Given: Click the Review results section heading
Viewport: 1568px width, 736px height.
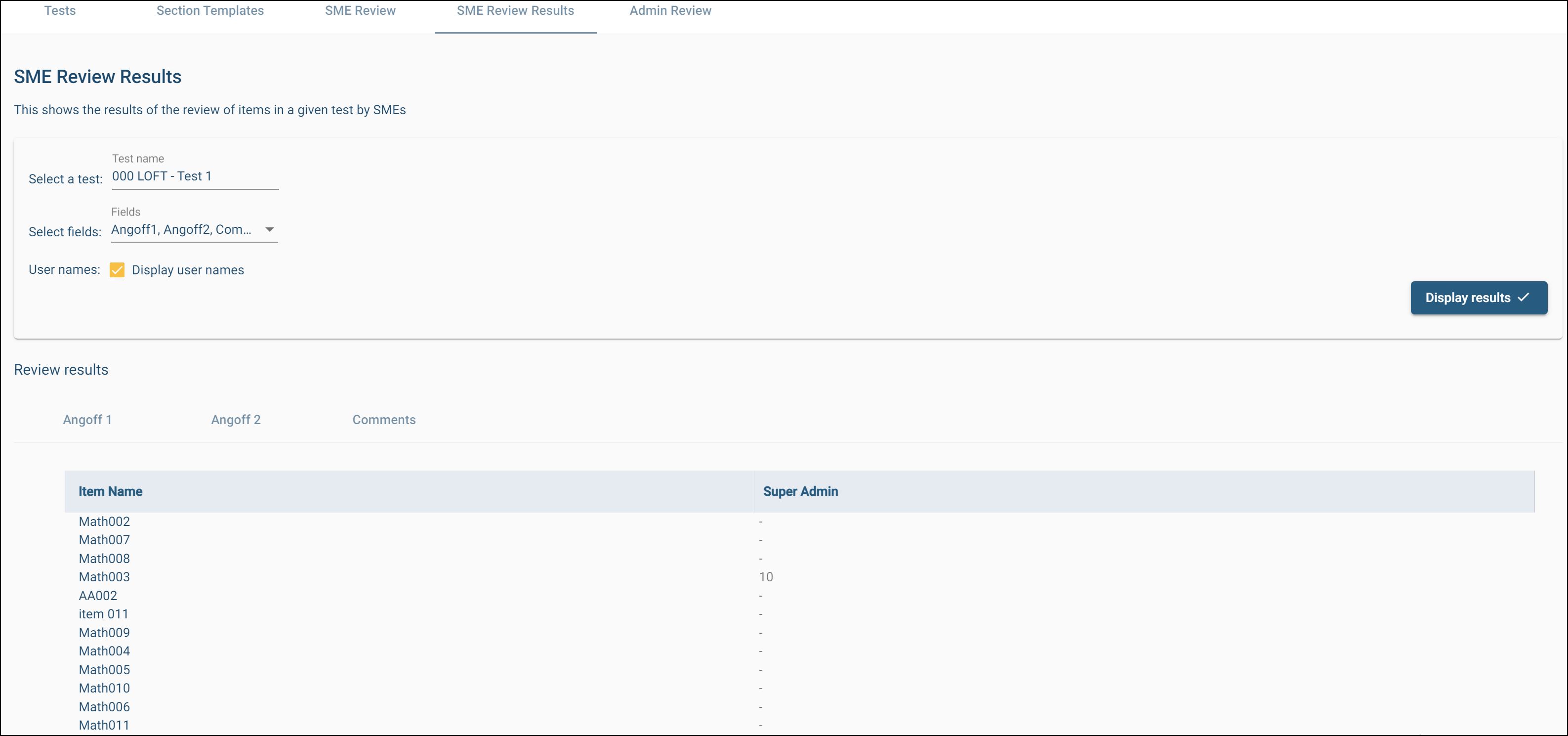Looking at the screenshot, I should pos(61,370).
